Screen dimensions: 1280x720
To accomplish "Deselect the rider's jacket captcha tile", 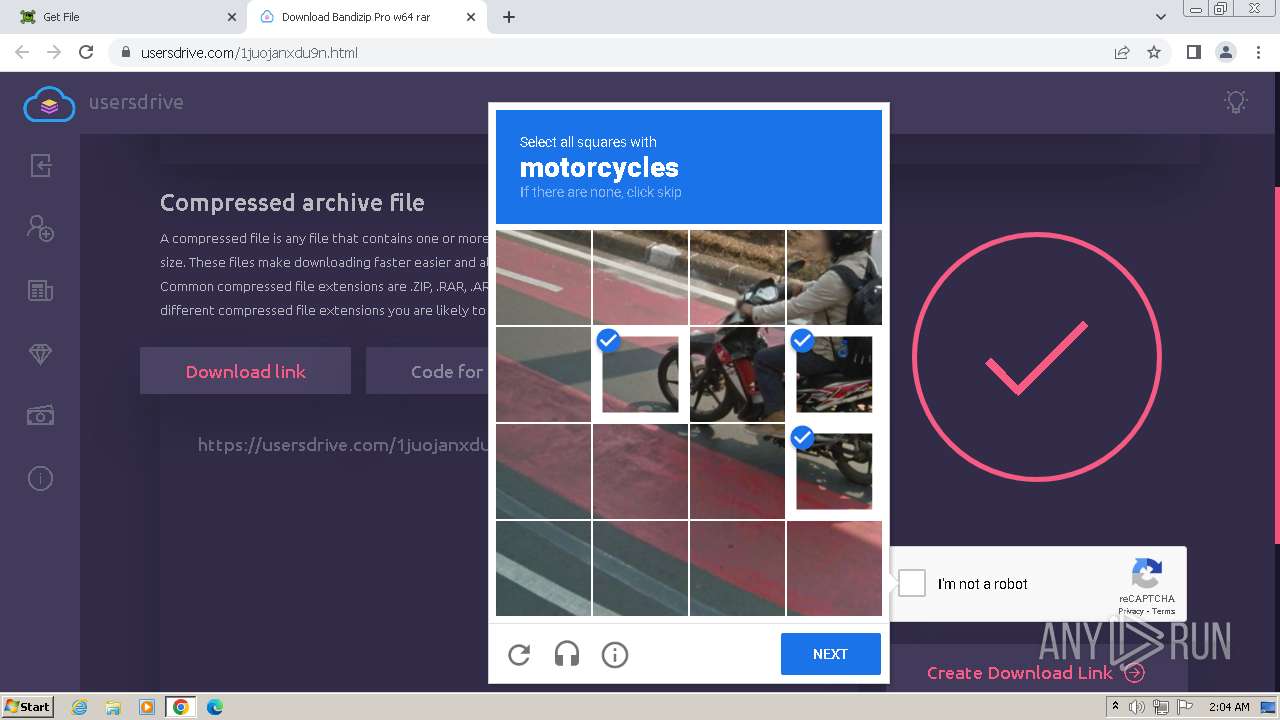I will (834, 374).
